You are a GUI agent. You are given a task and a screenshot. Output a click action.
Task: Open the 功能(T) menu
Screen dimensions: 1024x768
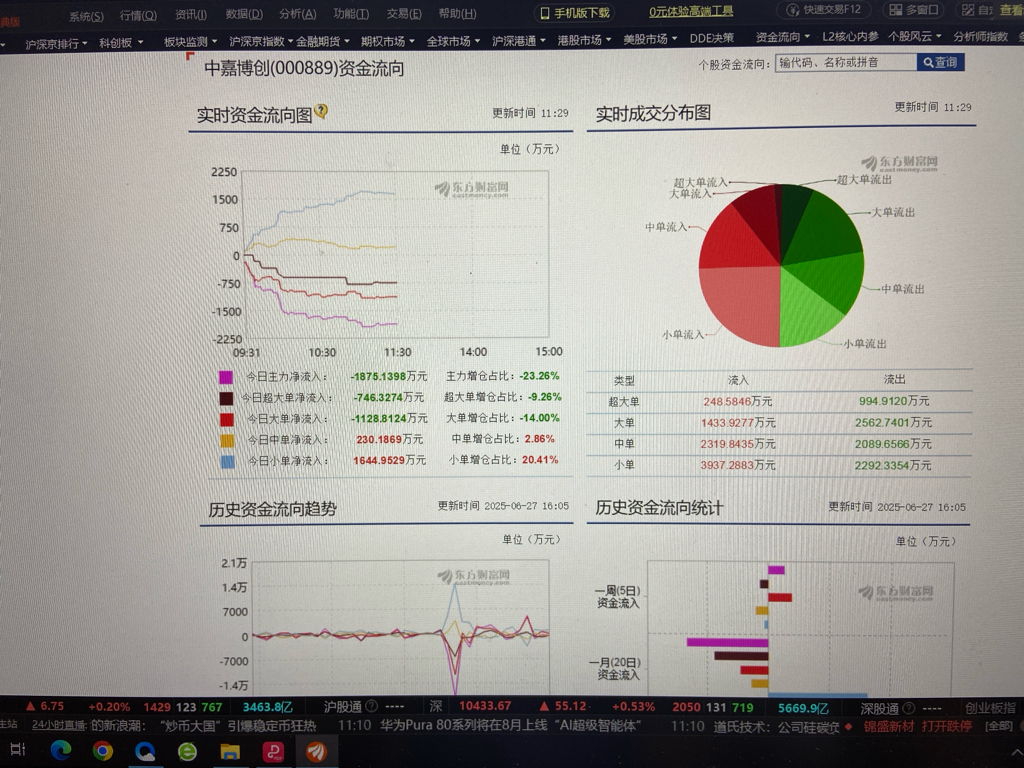coord(351,14)
